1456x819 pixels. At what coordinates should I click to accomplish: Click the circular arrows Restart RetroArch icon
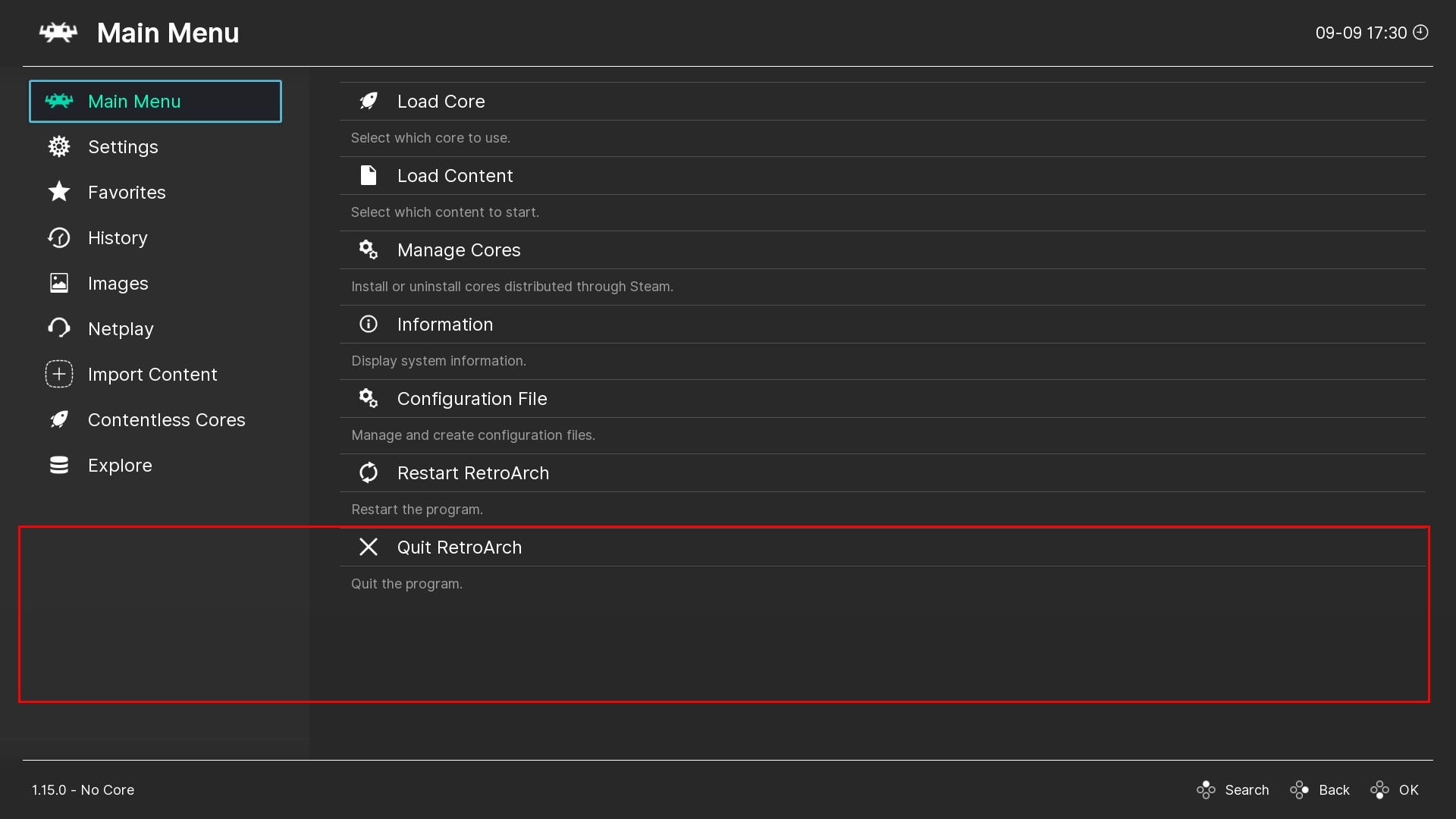[369, 472]
